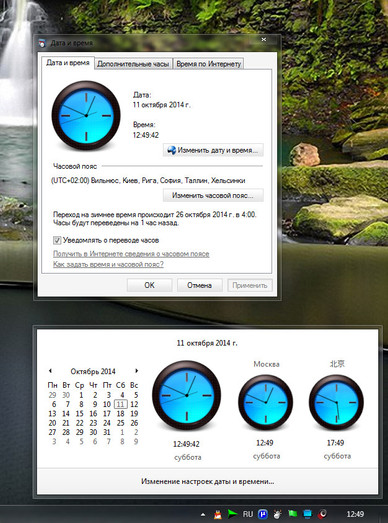Click the Москва analog clock

[x=266, y=402]
